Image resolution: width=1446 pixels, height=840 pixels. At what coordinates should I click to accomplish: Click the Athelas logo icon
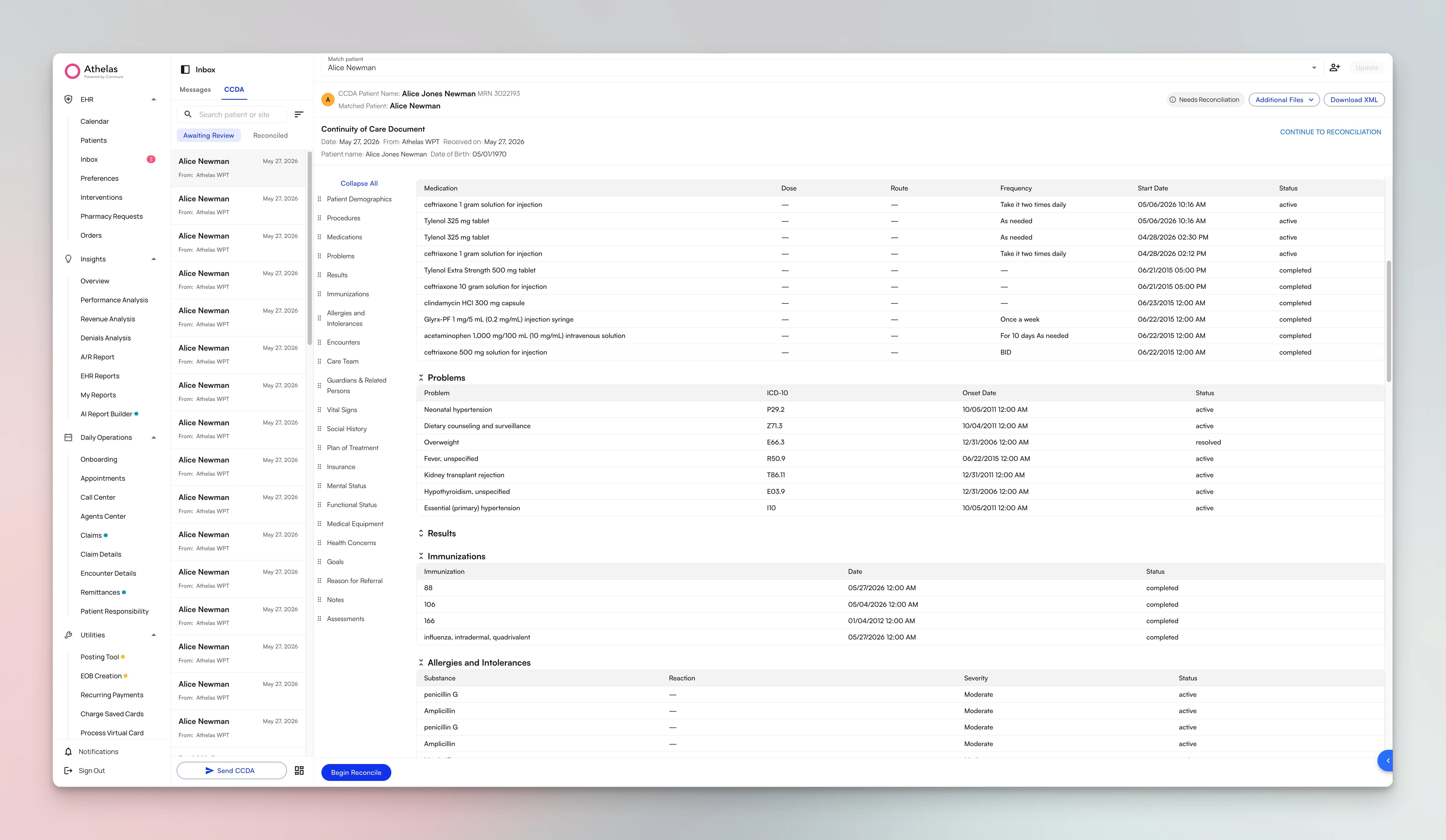click(x=72, y=71)
